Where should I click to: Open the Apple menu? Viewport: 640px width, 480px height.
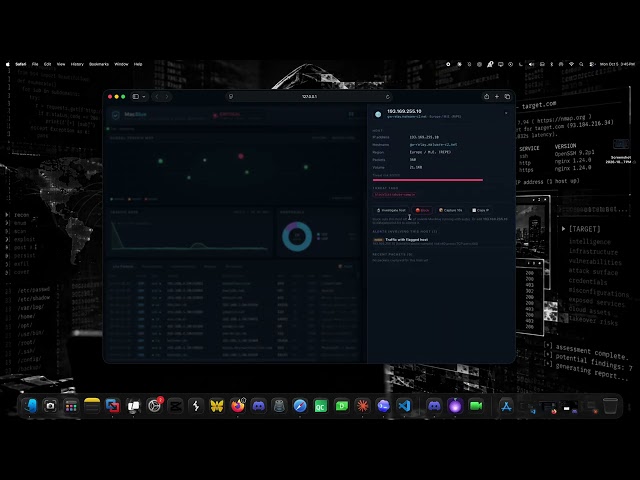pos(8,64)
